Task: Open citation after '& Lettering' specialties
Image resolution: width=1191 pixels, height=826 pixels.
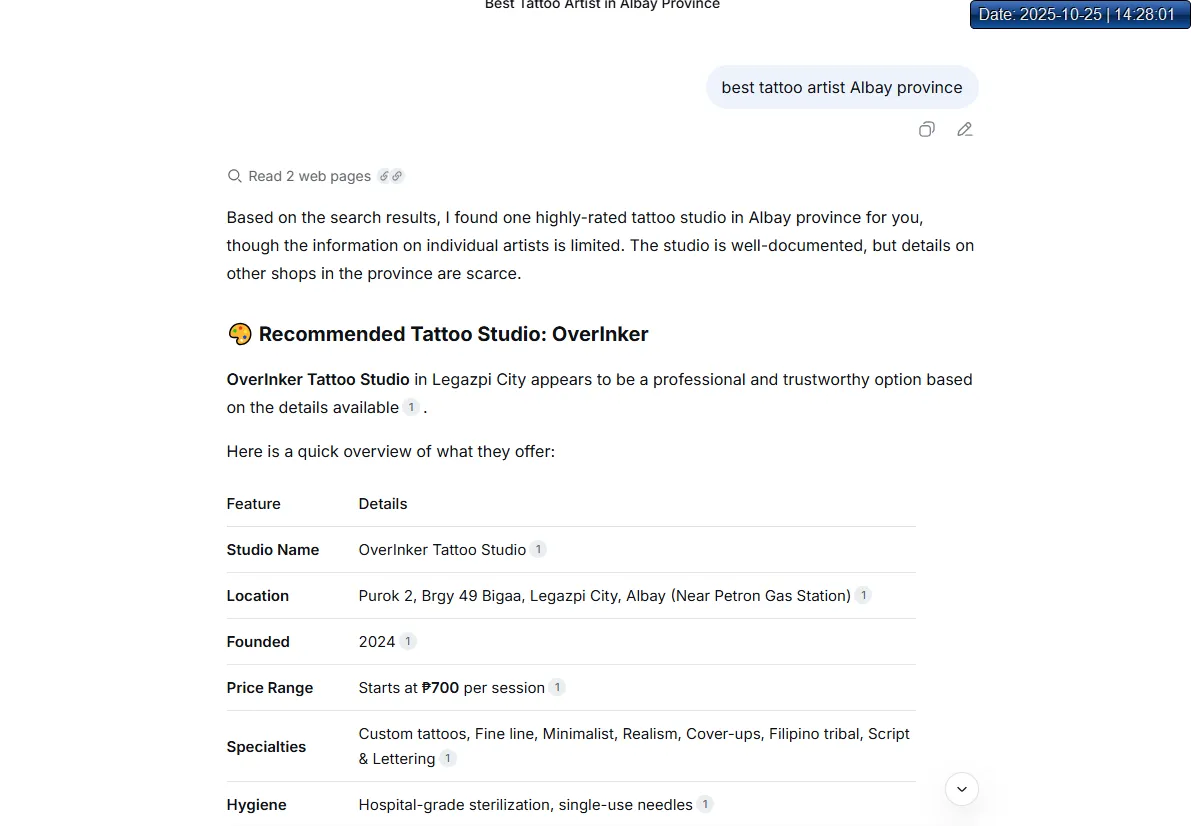Action: (x=448, y=758)
